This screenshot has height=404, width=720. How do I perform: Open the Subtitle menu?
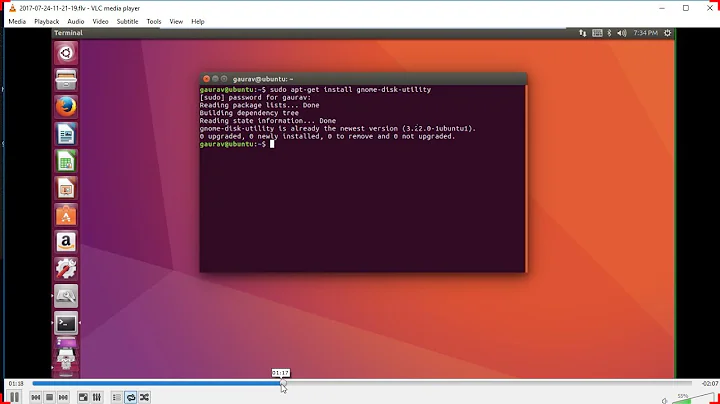[127, 22]
